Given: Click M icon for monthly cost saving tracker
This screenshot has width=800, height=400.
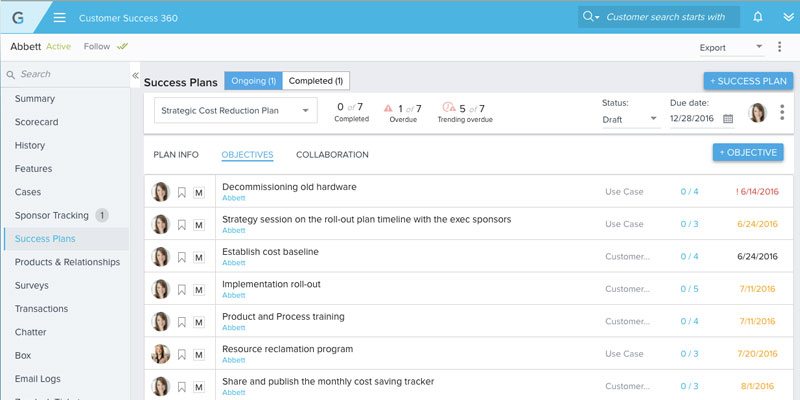Looking at the screenshot, I should click(x=199, y=387).
